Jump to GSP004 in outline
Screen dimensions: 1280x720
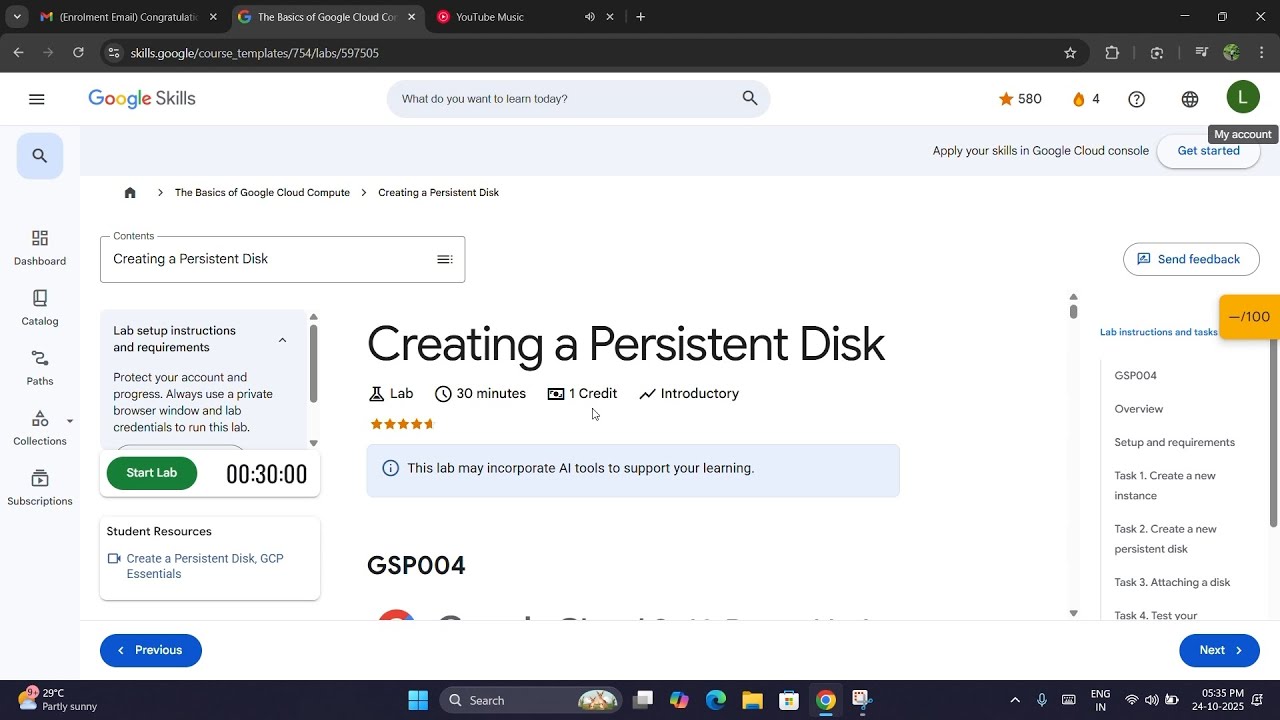(1135, 376)
